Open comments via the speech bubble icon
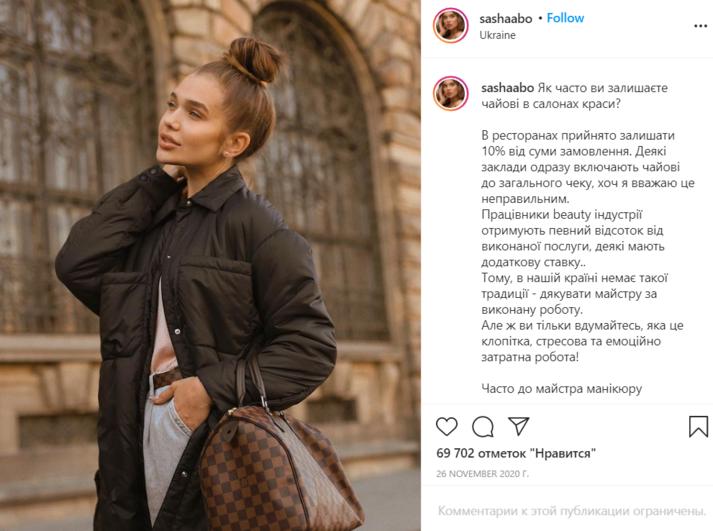Image resolution: width=713 pixels, height=531 pixels. tap(482, 426)
